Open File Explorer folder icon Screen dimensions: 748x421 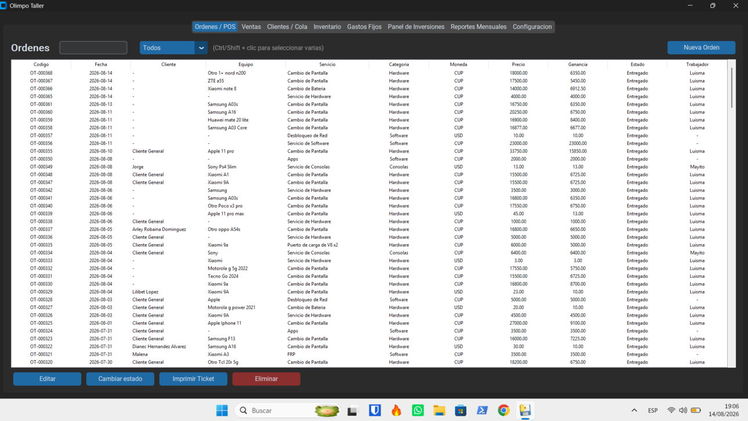point(439,411)
